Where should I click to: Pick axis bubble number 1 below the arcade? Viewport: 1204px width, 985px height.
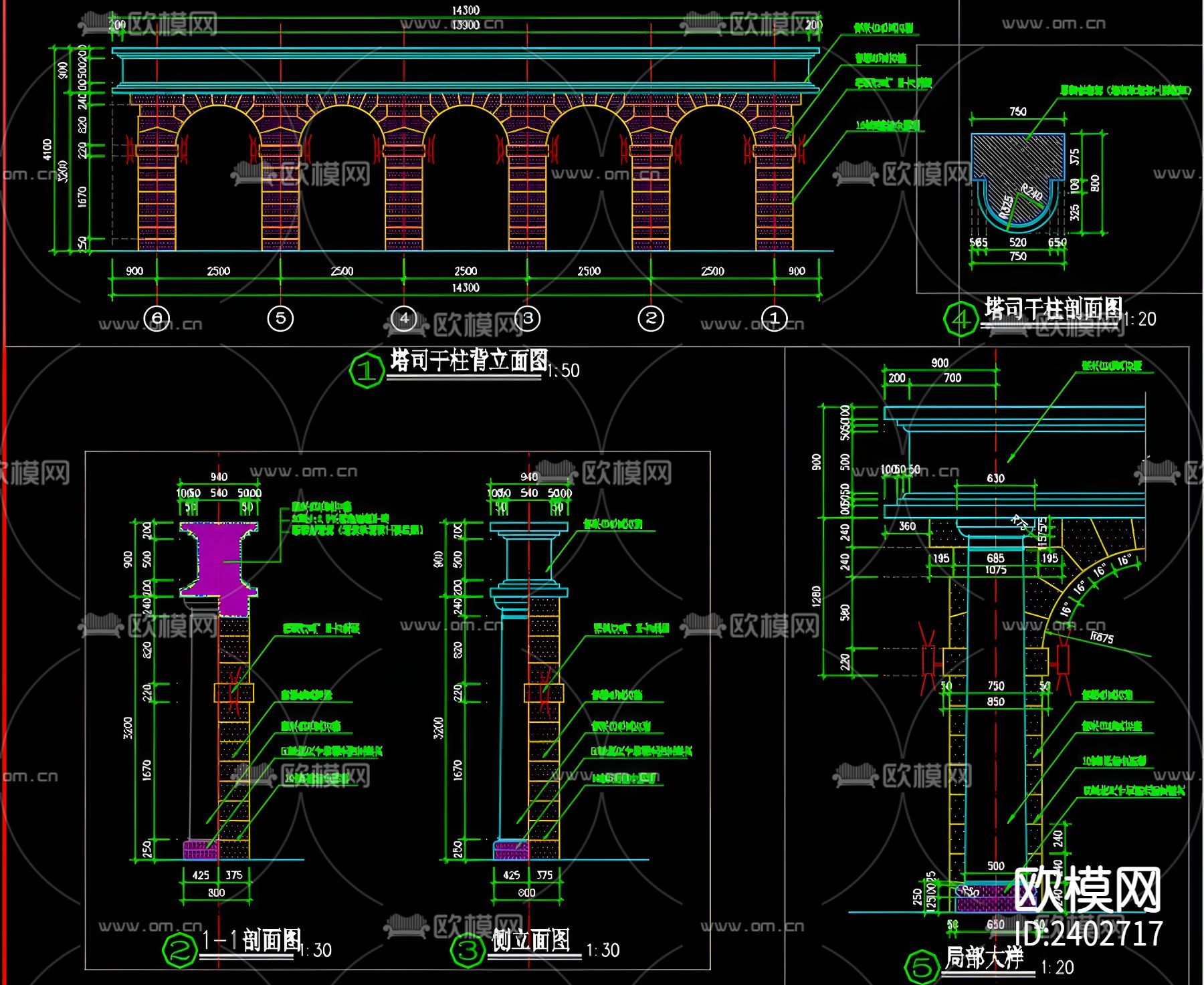pyautogui.click(x=775, y=318)
